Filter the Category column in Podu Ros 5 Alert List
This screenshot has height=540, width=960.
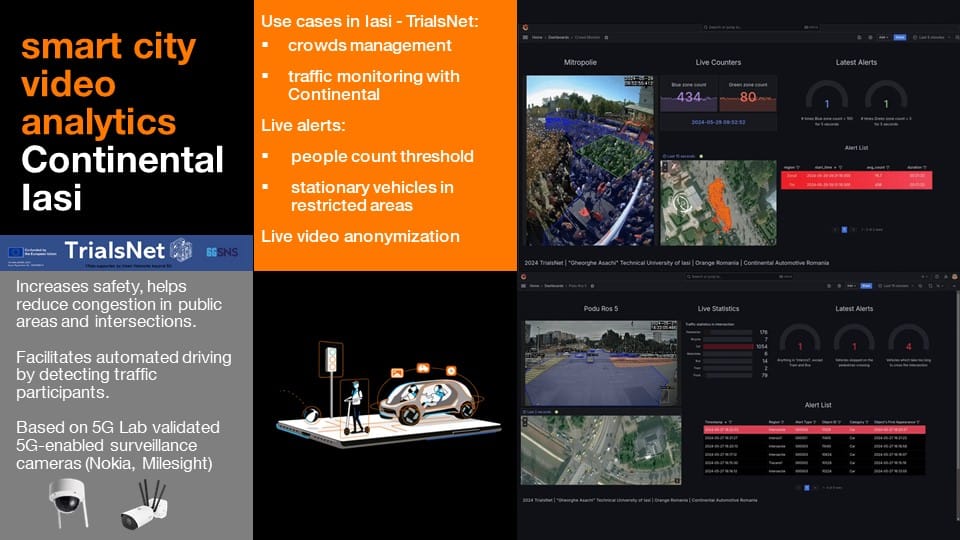(x=867, y=422)
